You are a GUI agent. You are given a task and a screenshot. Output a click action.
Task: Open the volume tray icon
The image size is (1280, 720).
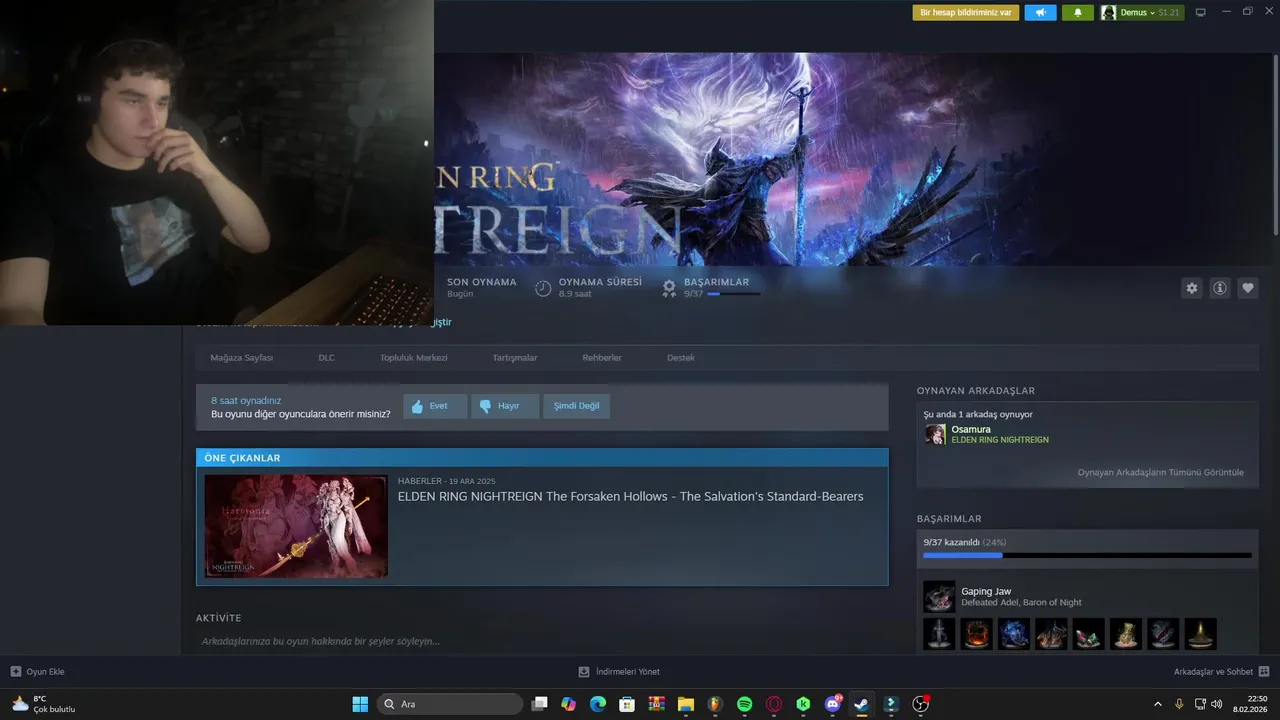(1217, 704)
